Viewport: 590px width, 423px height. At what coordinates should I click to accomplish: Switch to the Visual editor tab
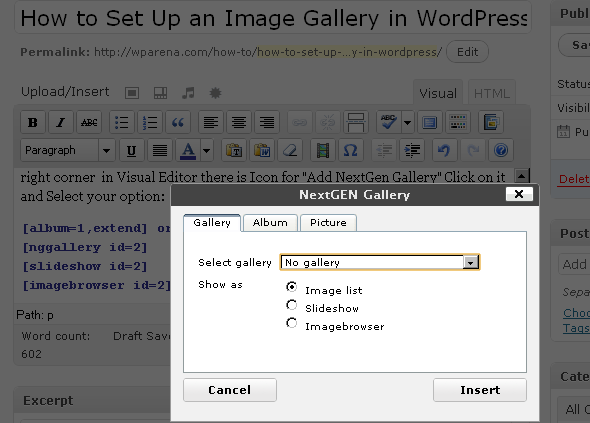coord(438,93)
